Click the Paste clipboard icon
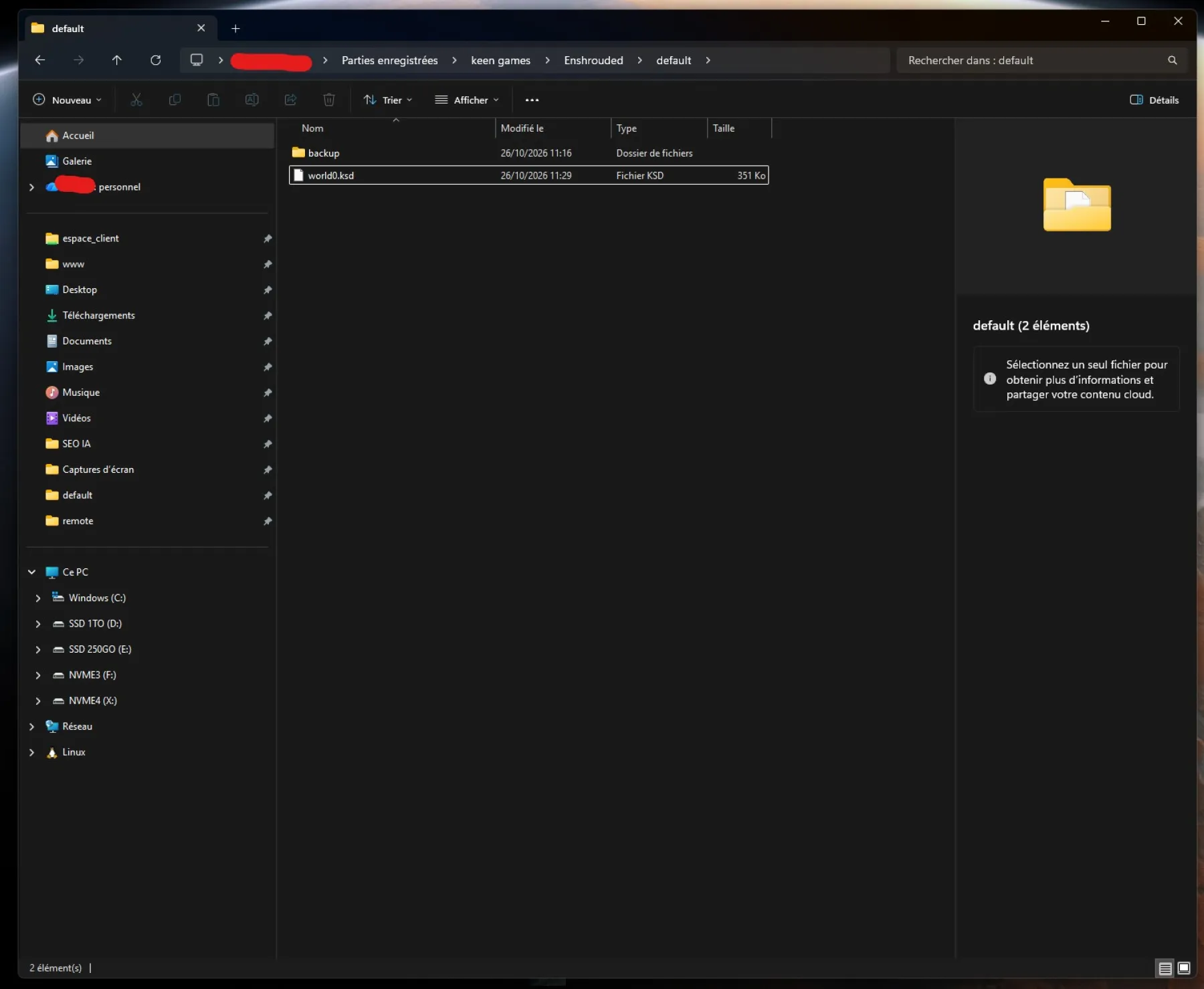 (213, 100)
